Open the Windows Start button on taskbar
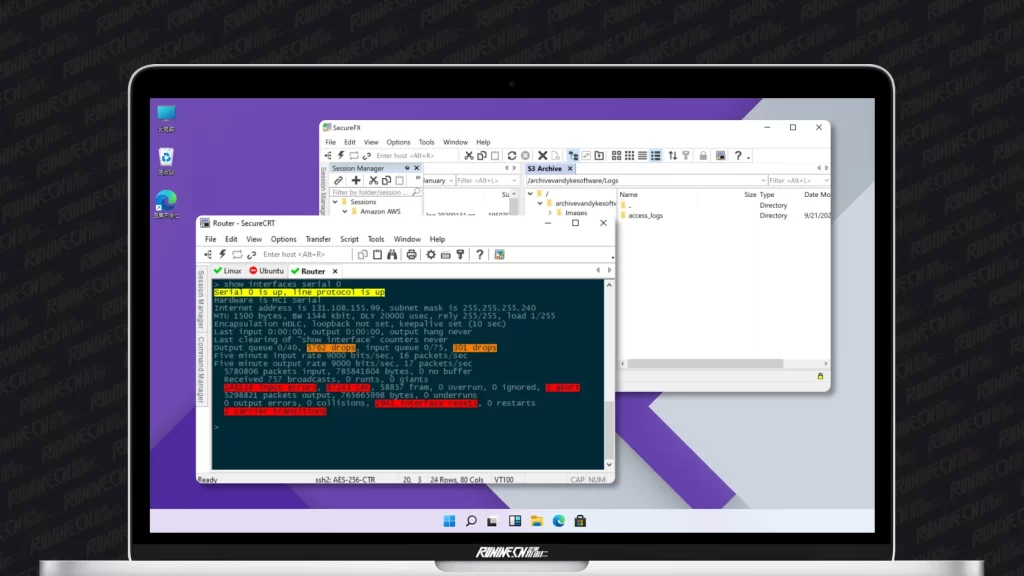 tap(449, 521)
